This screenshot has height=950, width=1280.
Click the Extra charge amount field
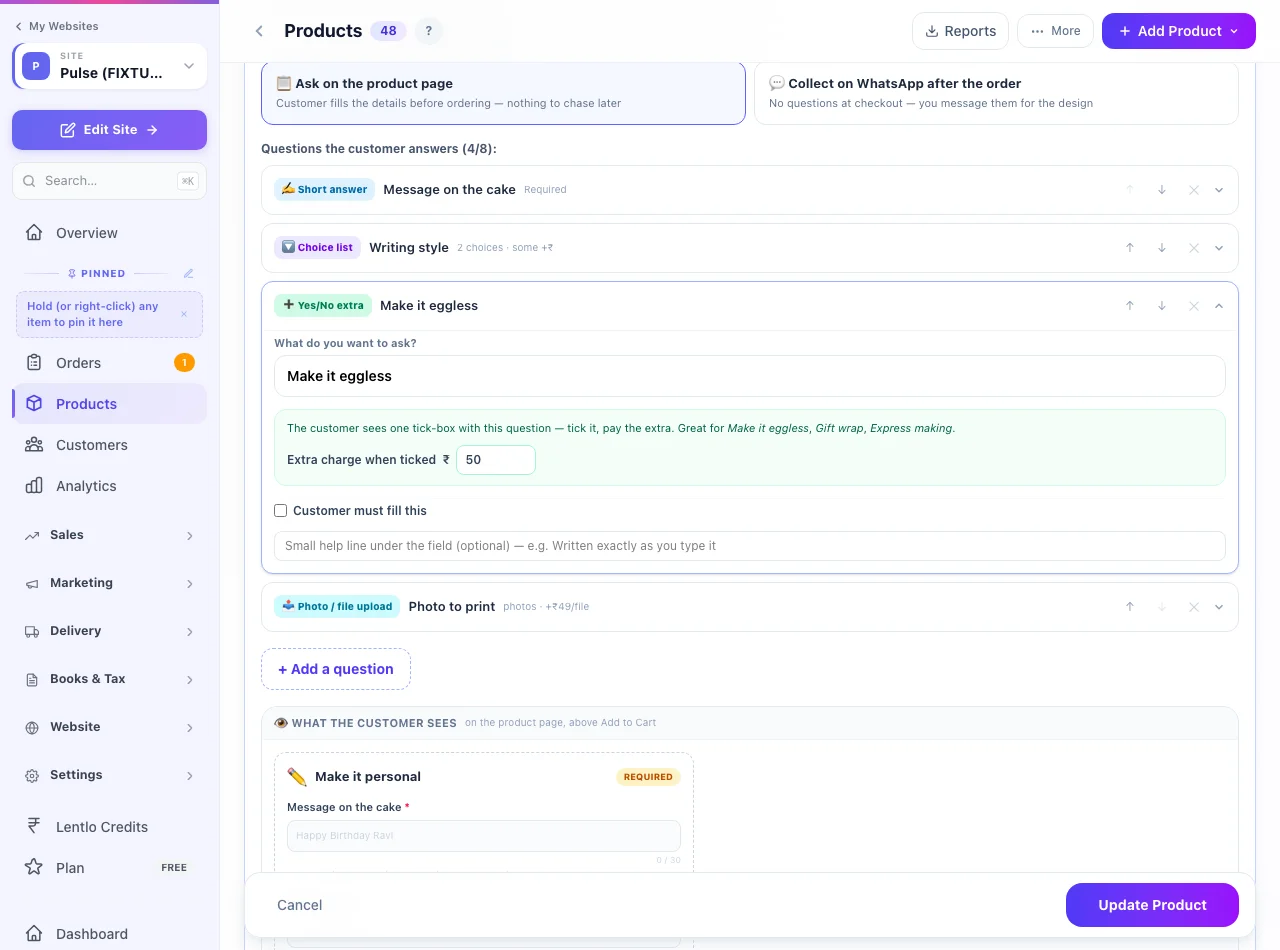click(496, 460)
